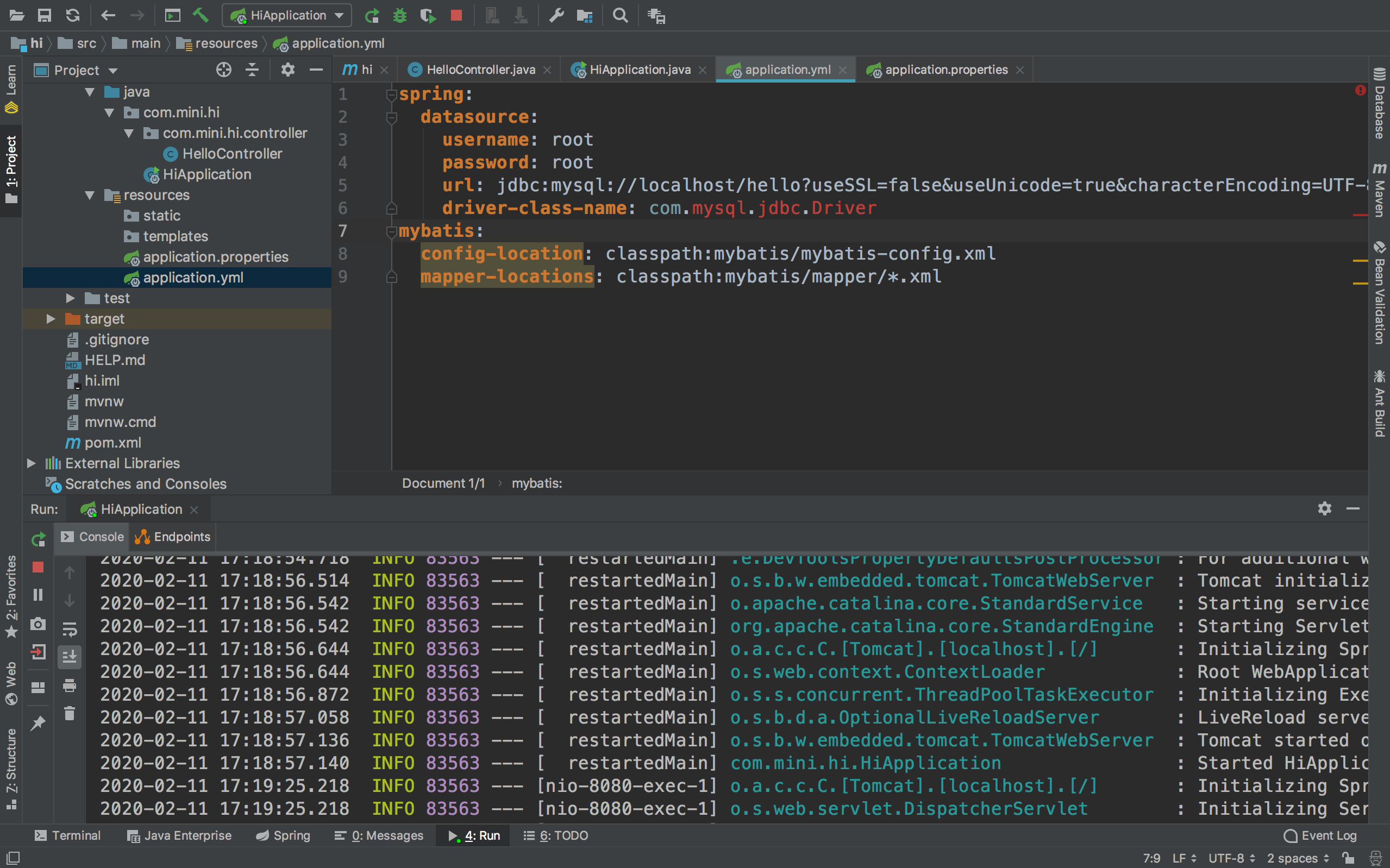Clear console with trash icon
This screenshot has height=868, width=1390.
(70, 713)
